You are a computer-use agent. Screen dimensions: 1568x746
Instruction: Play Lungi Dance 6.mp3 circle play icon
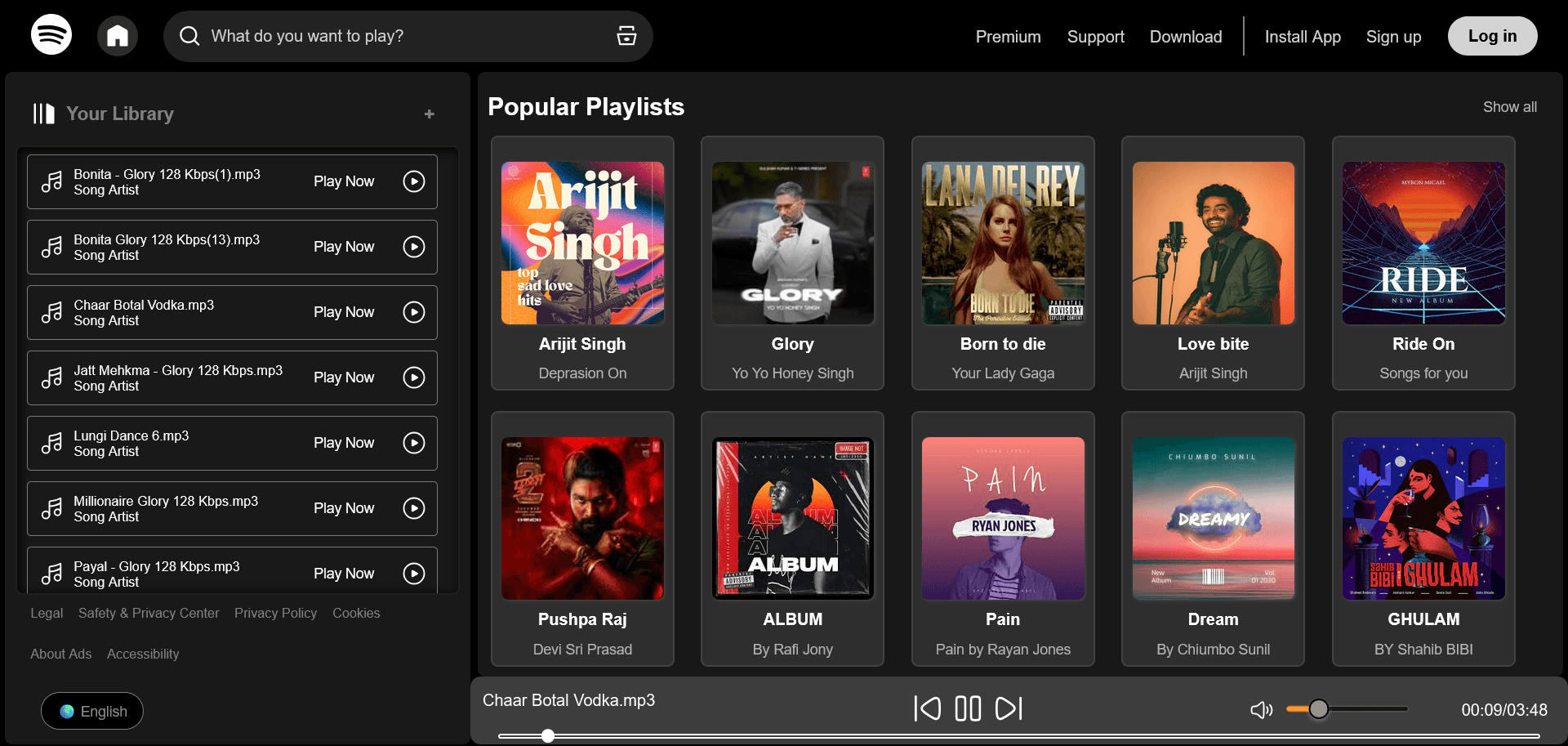[x=414, y=443]
